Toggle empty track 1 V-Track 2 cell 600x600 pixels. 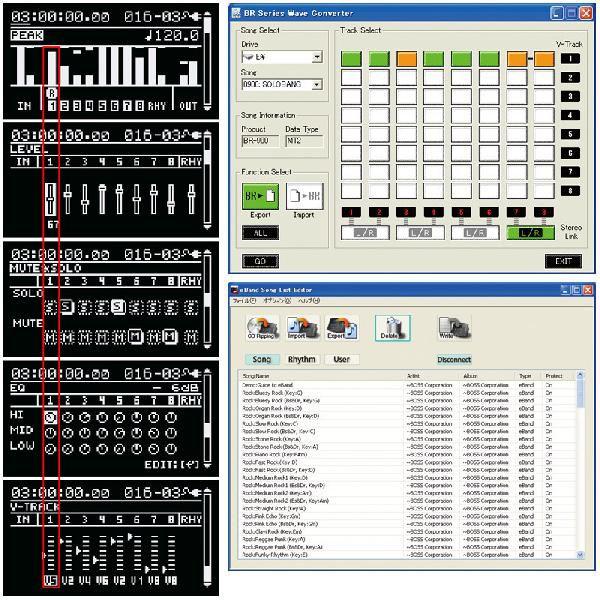point(351,78)
